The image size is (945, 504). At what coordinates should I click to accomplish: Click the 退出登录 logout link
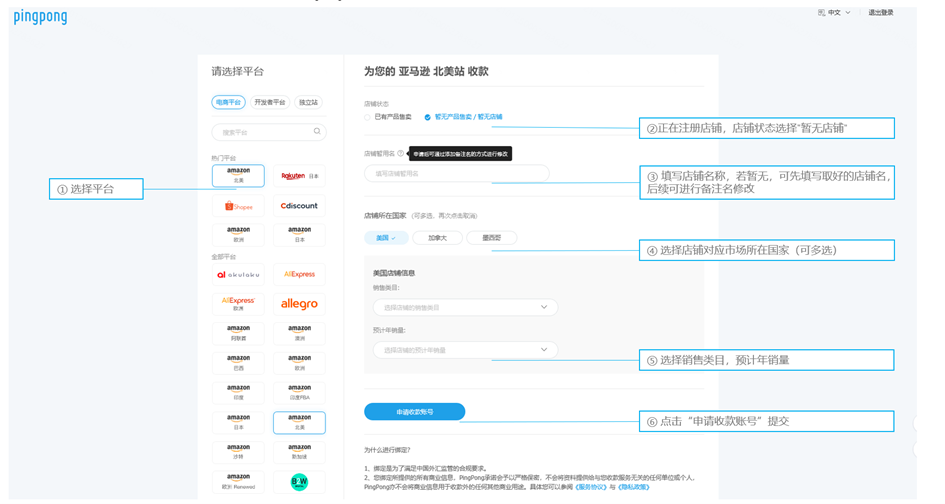tap(881, 12)
